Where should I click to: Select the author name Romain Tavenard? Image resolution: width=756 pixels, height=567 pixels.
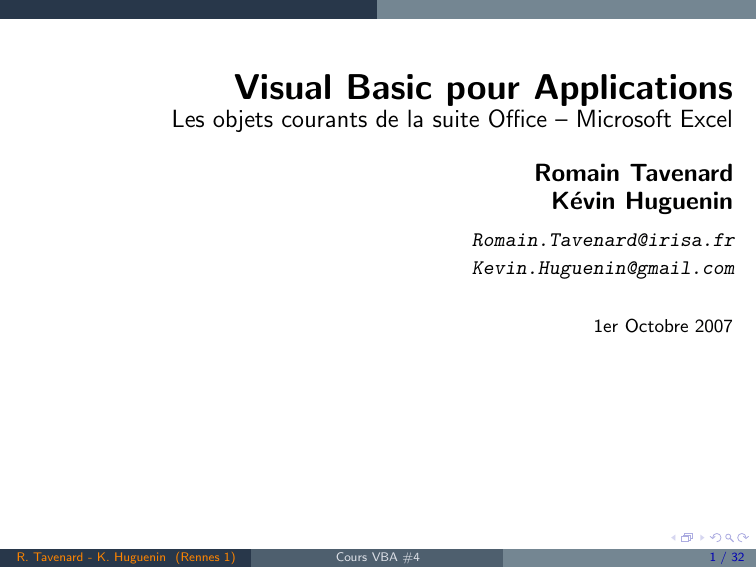pyautogui.click(x=634, y=173)
